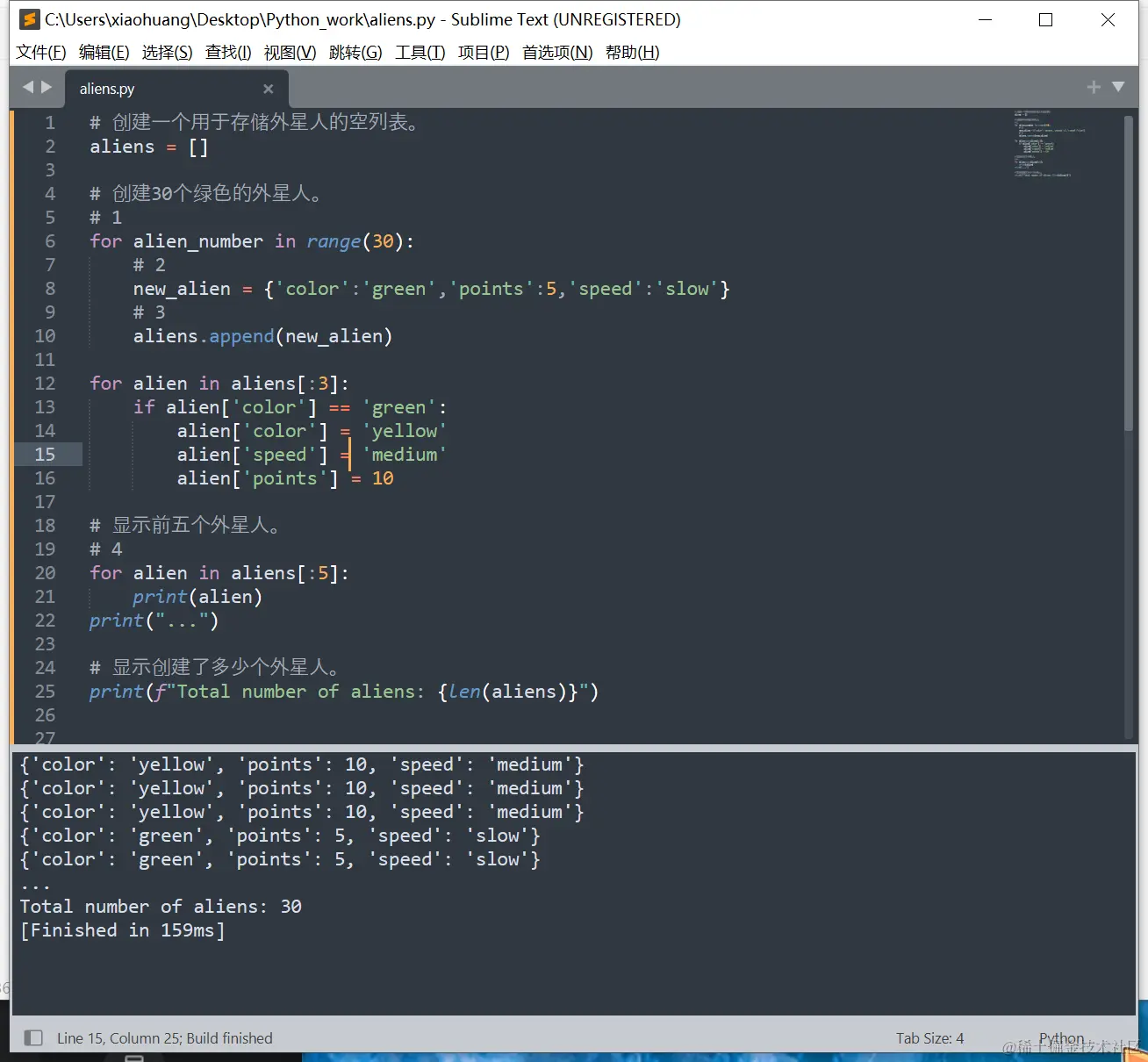Close the Sublime Text window
Image resolution: width=1148 pixels, height=1062 pixels.
(x=1108, y=19)
